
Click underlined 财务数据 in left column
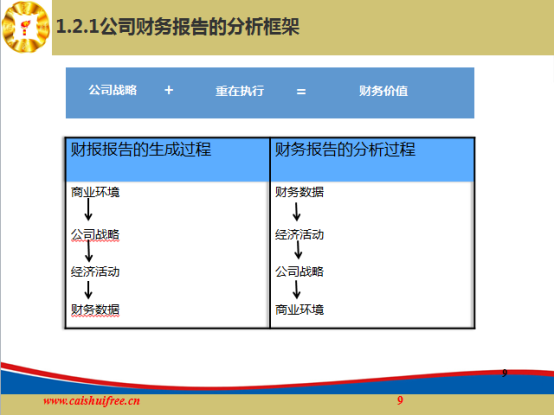[x=95, y=310]
